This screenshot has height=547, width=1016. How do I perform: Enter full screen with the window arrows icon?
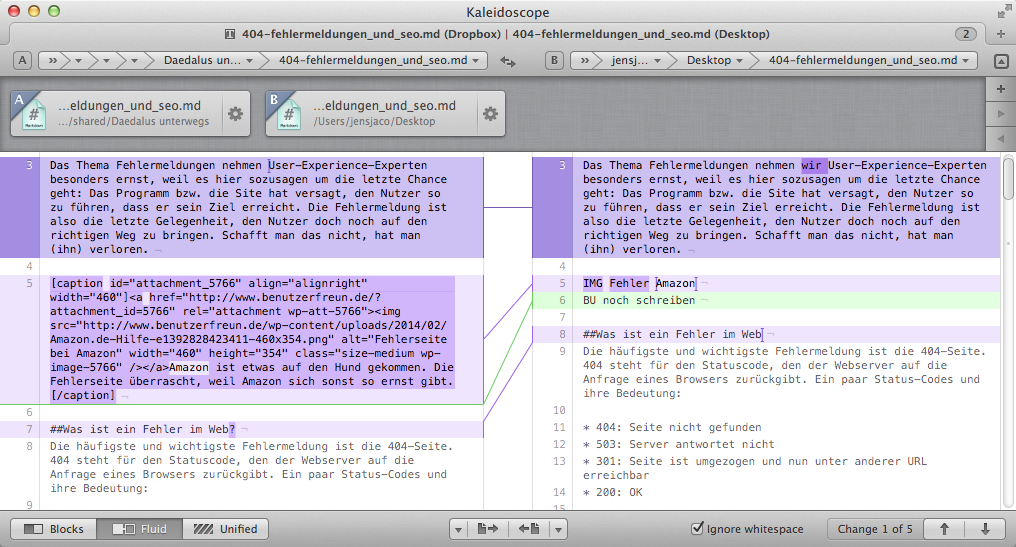[x=1003, y=11]
